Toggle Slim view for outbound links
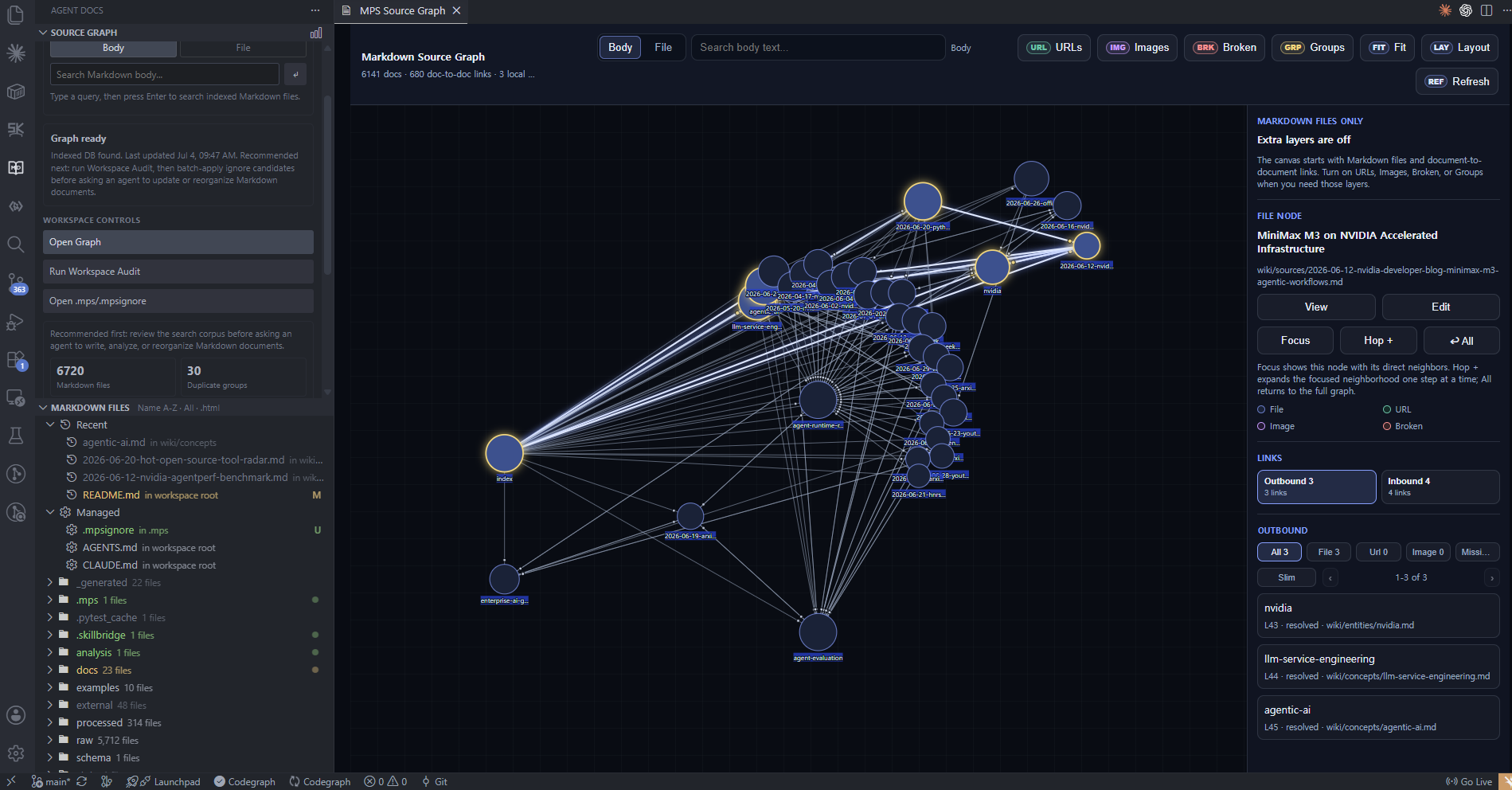 coord(1287,577)
